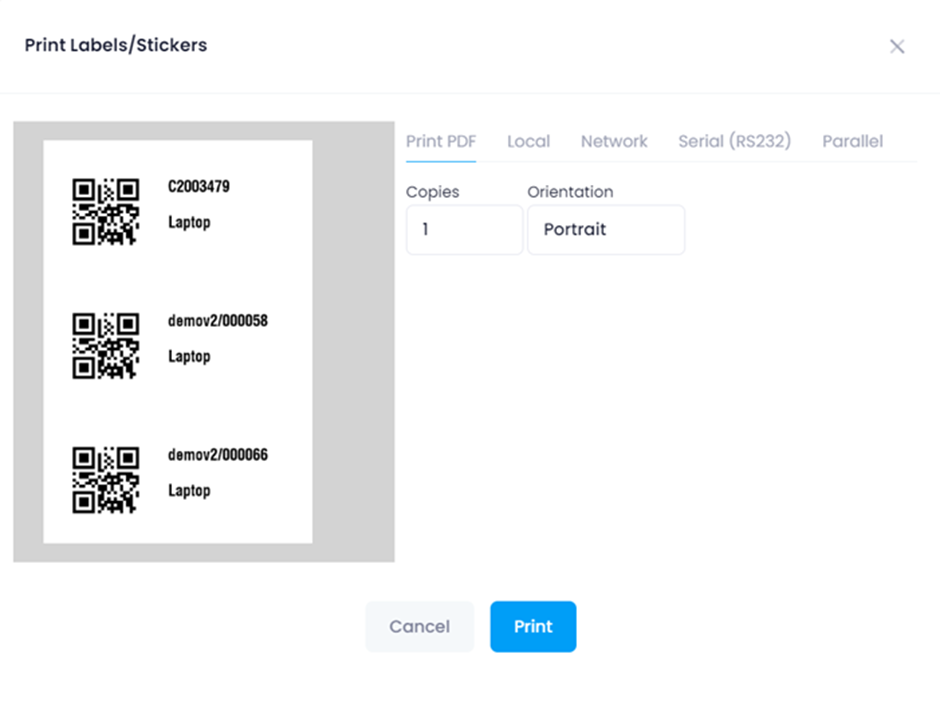Click Laptop text under C2003479
The image size is (940, 713).
pyautogui.click(x=189, y=222)
